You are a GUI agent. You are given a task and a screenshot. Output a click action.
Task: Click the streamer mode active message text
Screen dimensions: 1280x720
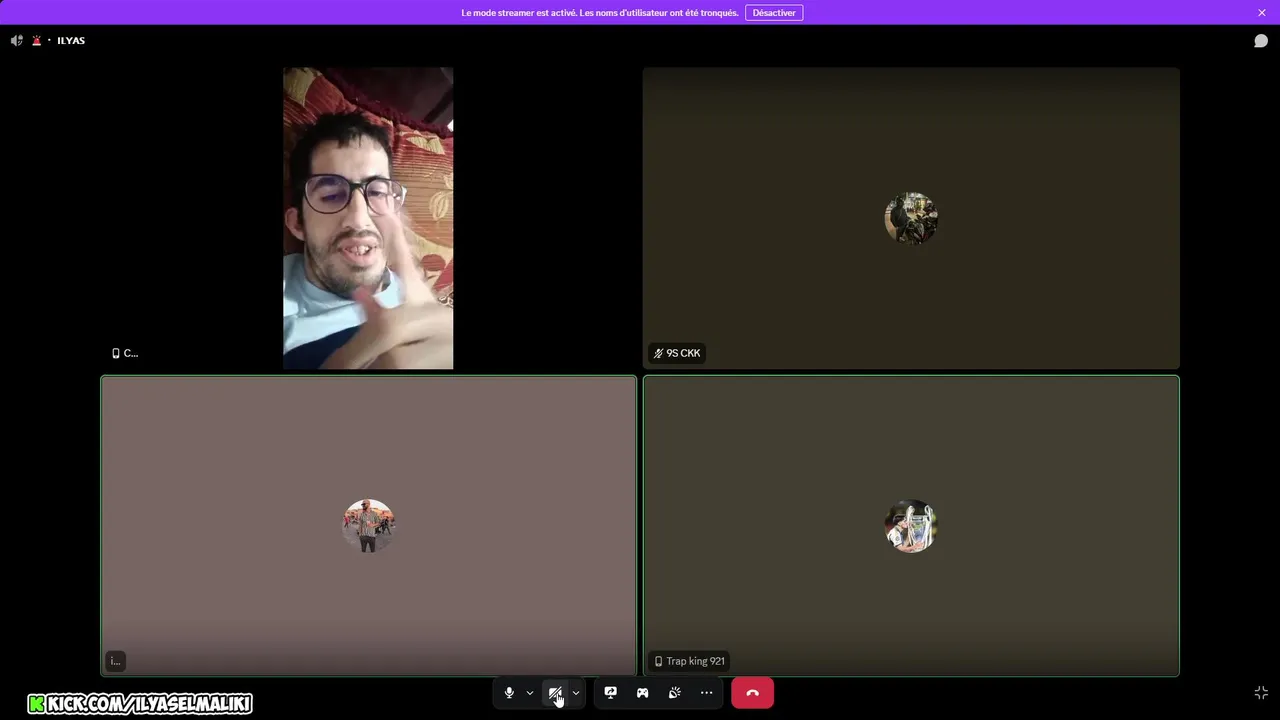click(x=600, y=13)
